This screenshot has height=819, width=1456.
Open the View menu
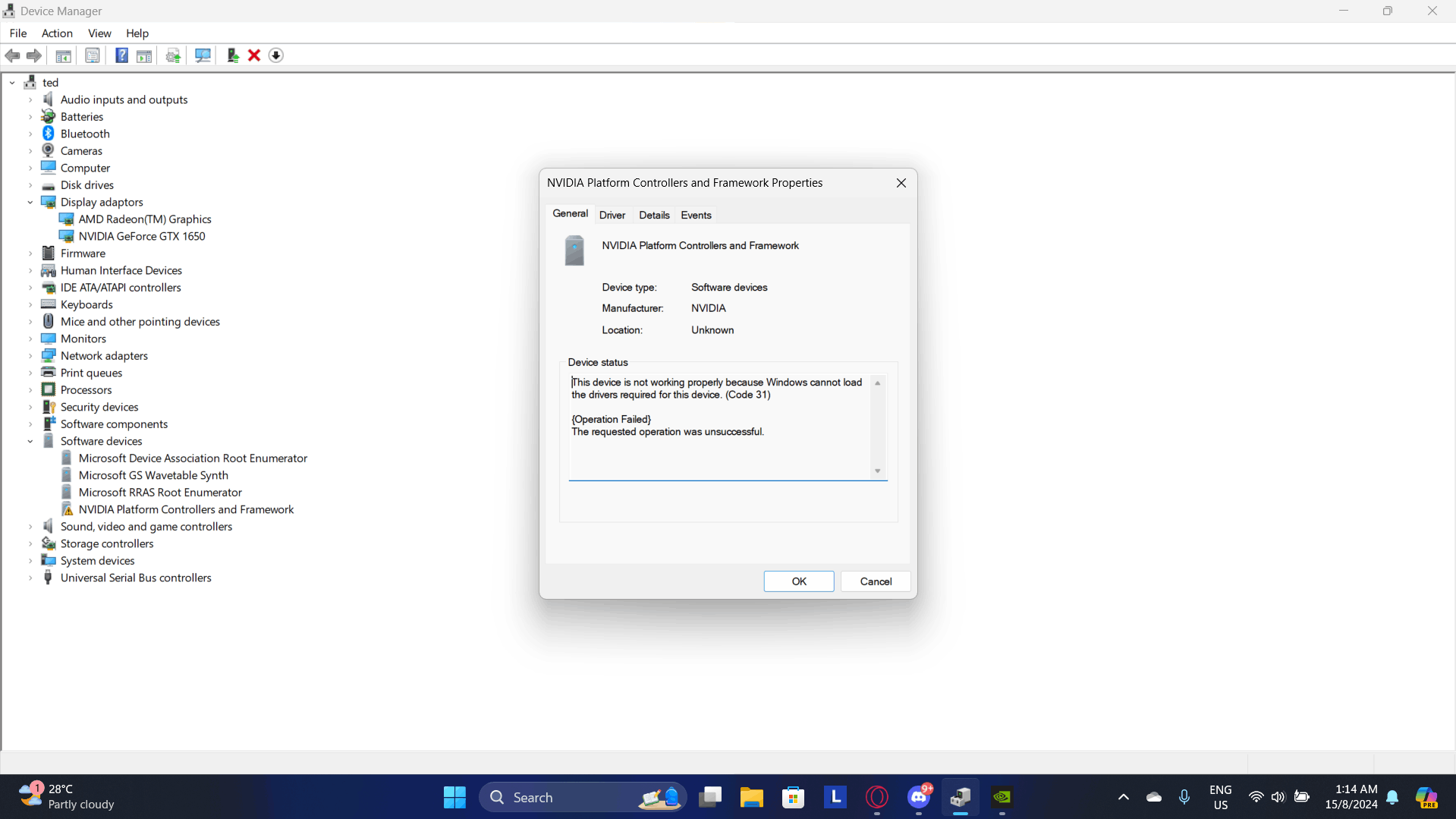(x=99, y=33)
